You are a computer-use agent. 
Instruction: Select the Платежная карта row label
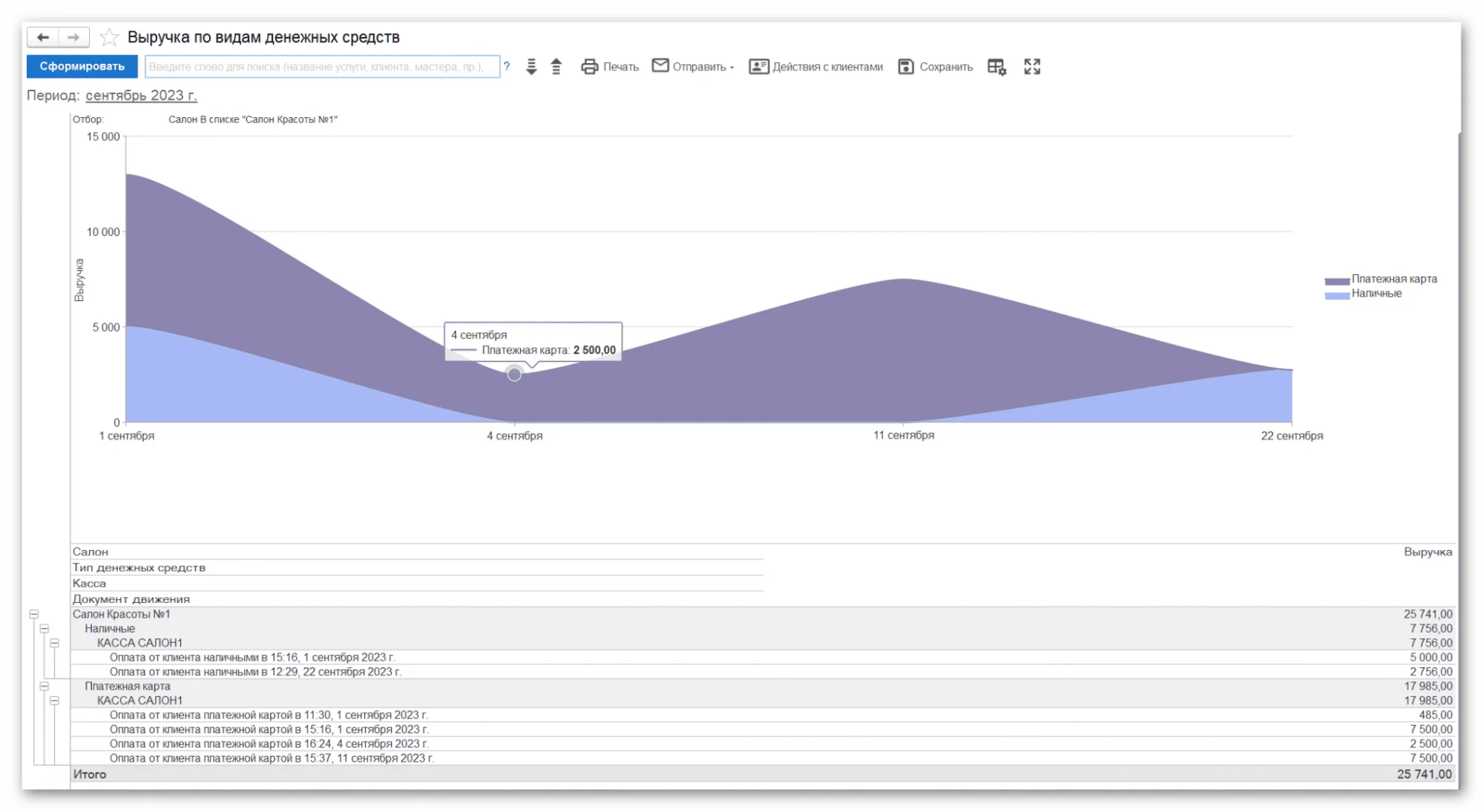[x=128, y=686]
